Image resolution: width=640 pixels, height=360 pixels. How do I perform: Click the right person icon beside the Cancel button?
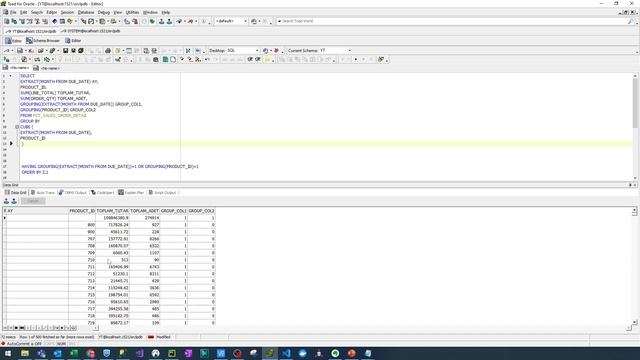14,201
